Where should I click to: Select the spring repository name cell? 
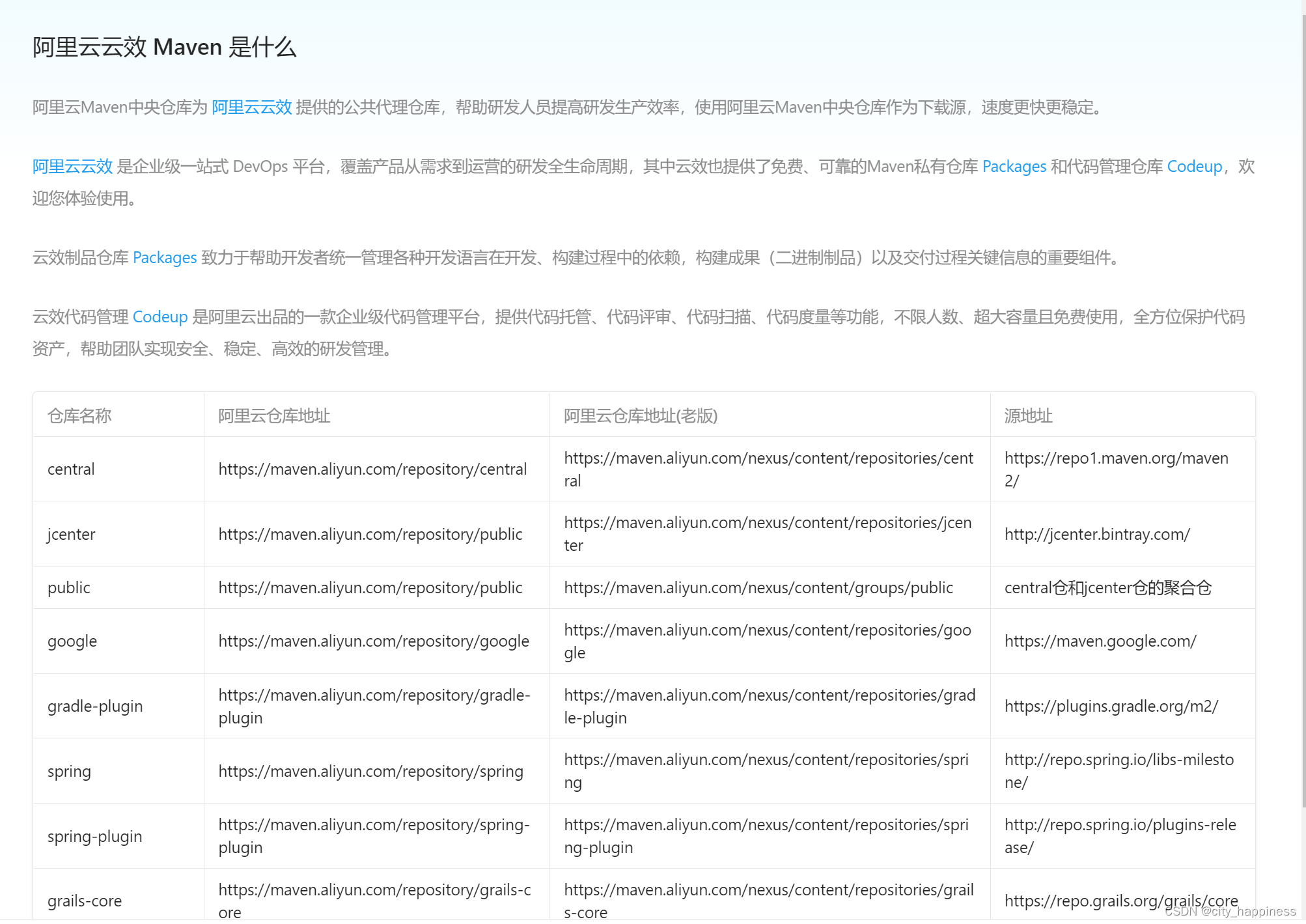tap(69, 772)
